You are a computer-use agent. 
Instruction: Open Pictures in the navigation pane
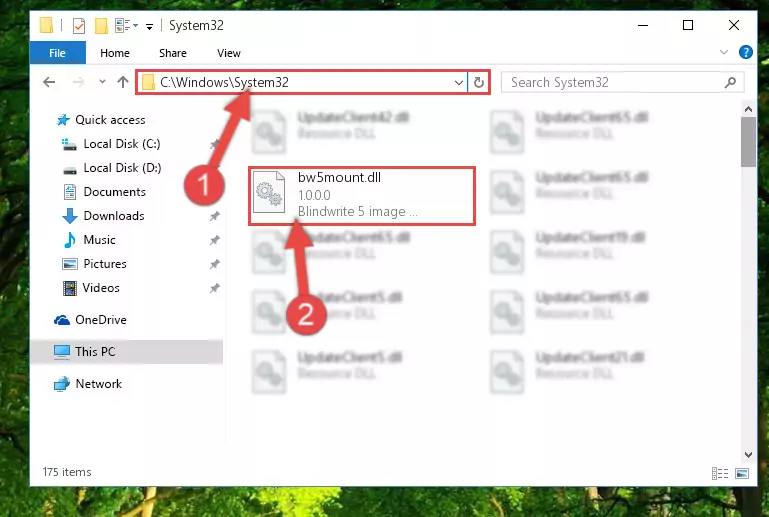pos(104,264)
